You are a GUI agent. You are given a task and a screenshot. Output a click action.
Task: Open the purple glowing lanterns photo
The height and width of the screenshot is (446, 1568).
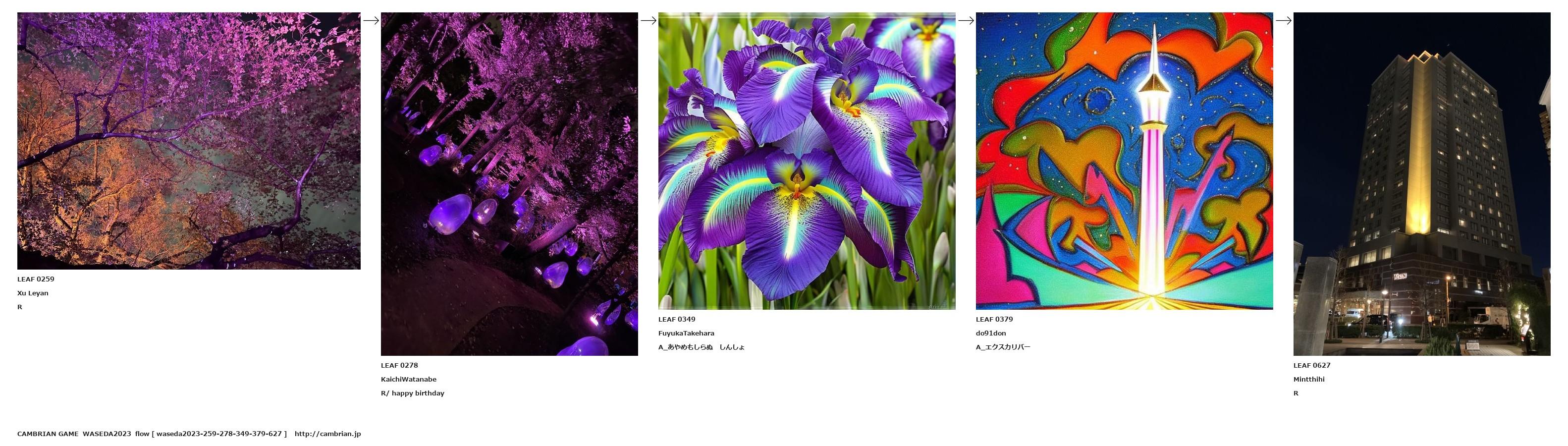(x=509, y=184)
